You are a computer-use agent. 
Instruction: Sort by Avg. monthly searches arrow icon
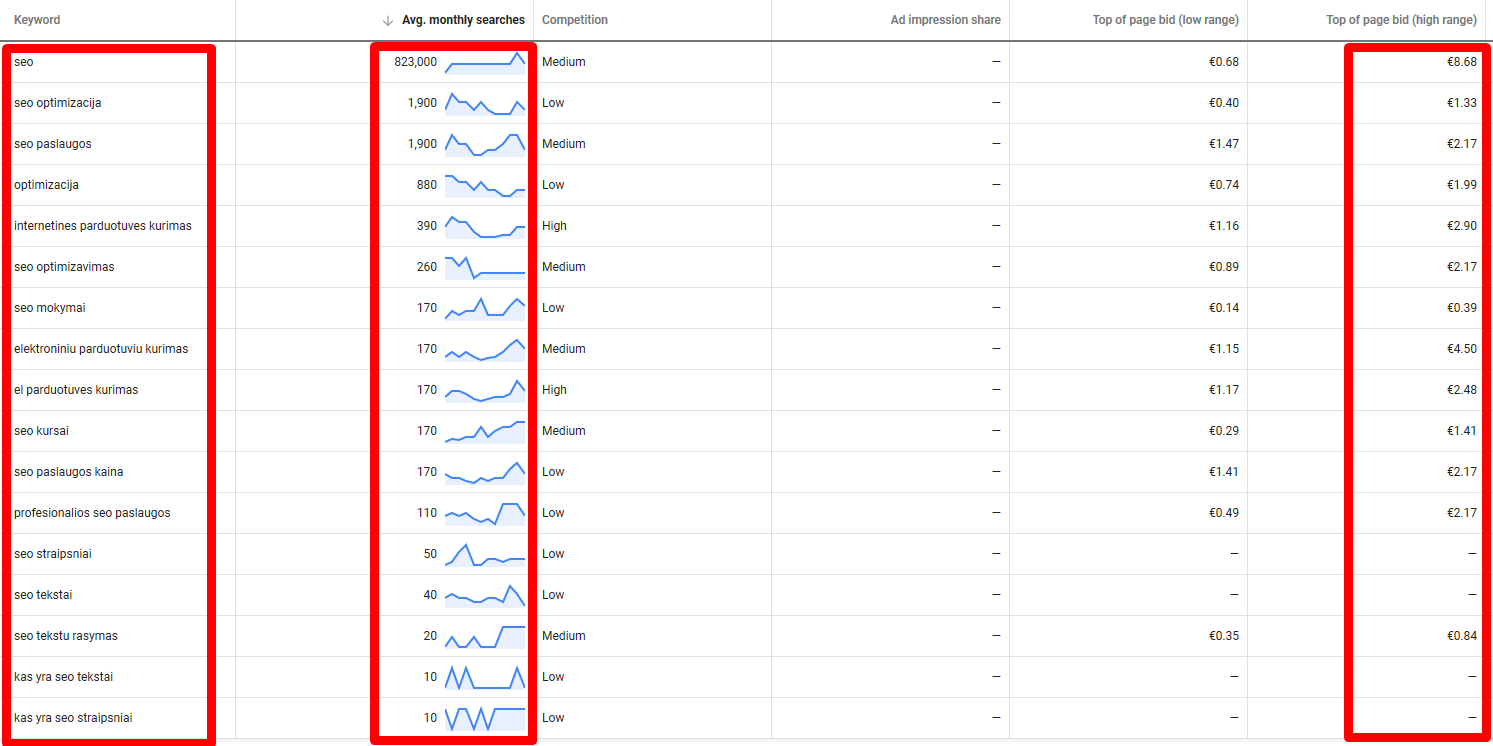(x=388, y=20)
